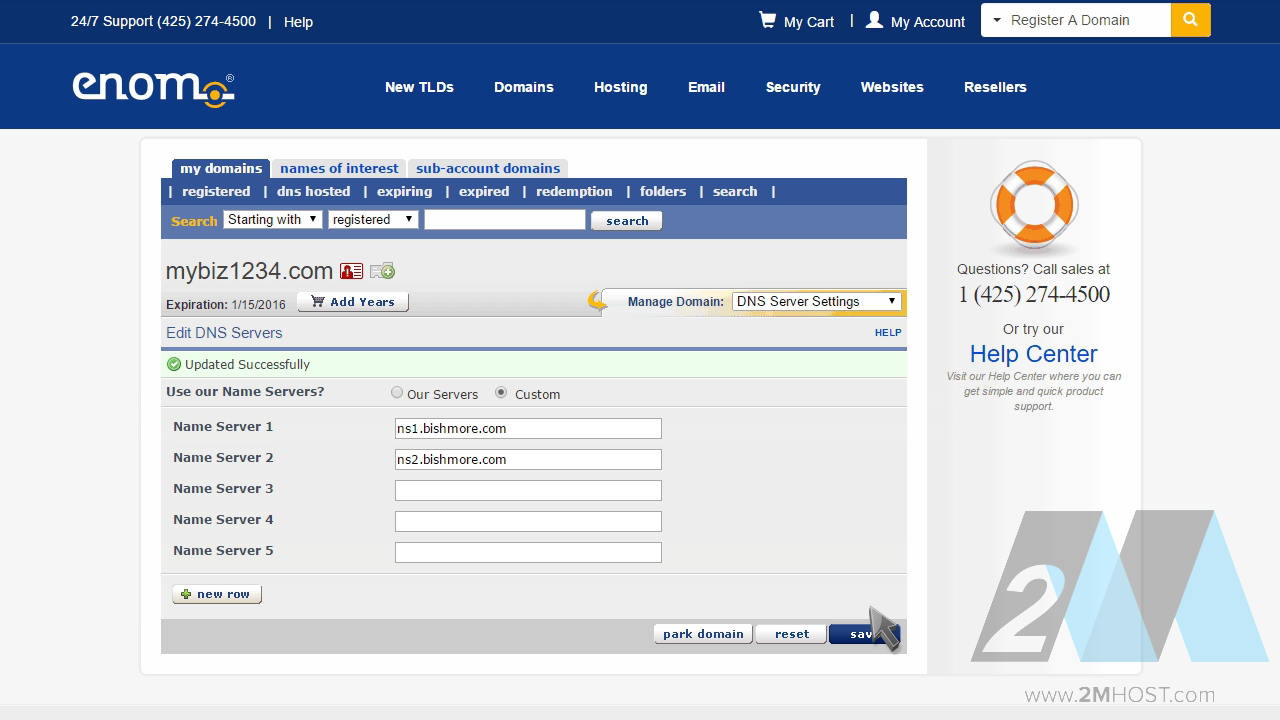Viewport: 1280px width, 720px height.
Task: Open the Starting with search dropdown
Action: (273, 220)
